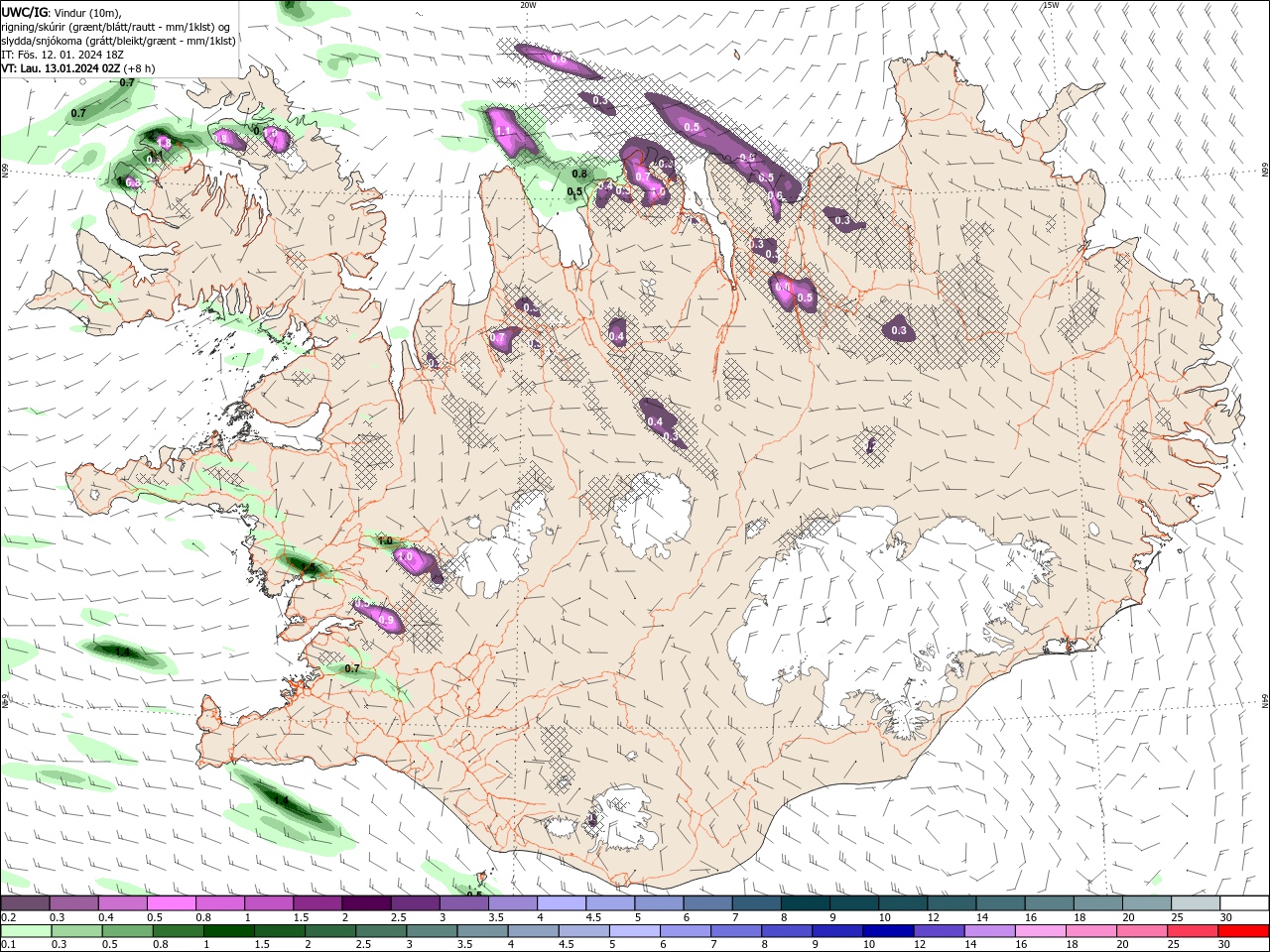
Task: Click the '(+8 h)' forecast offset
Action: click(x=140, y=68)
